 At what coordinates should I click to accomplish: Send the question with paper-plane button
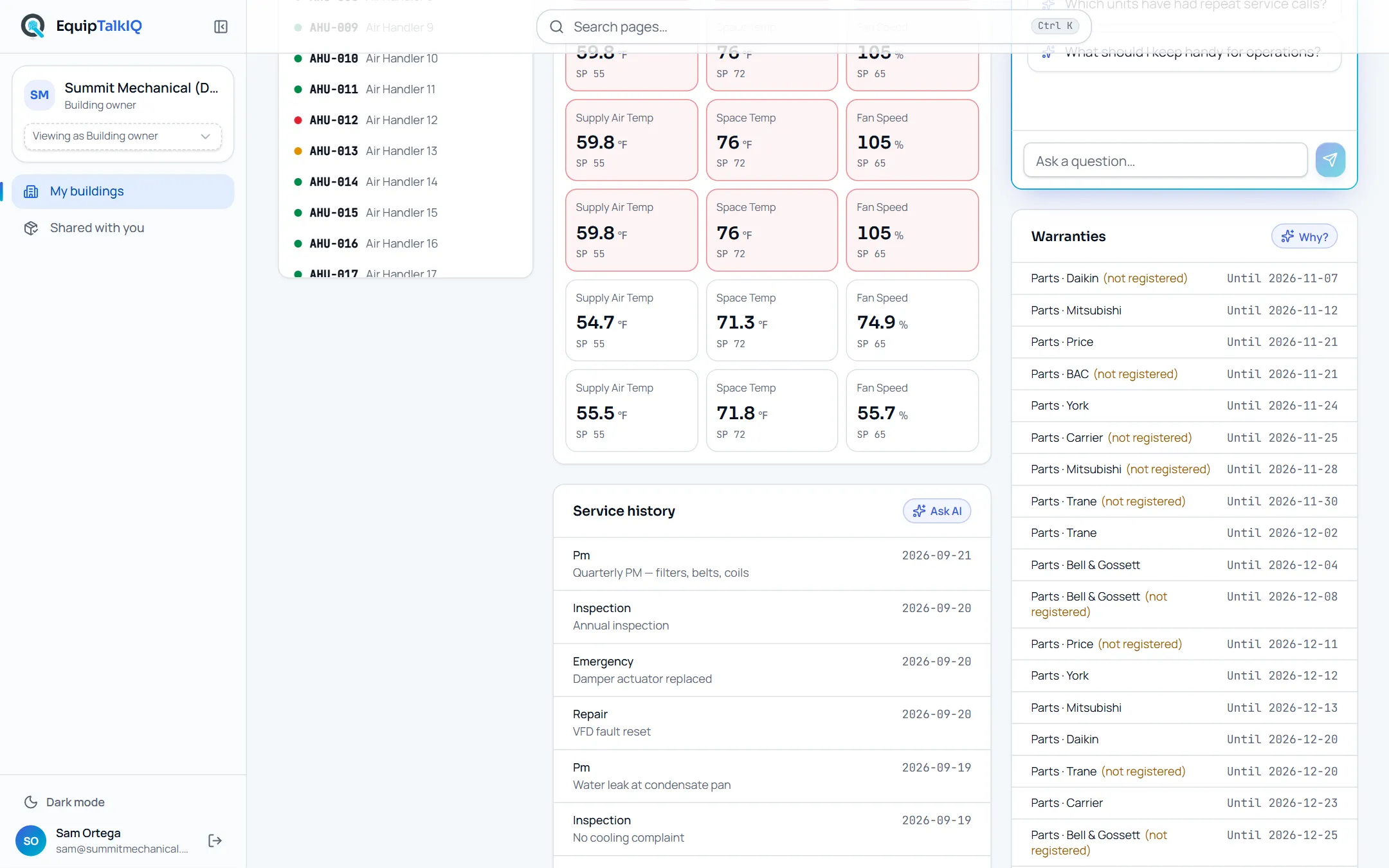1330,159
